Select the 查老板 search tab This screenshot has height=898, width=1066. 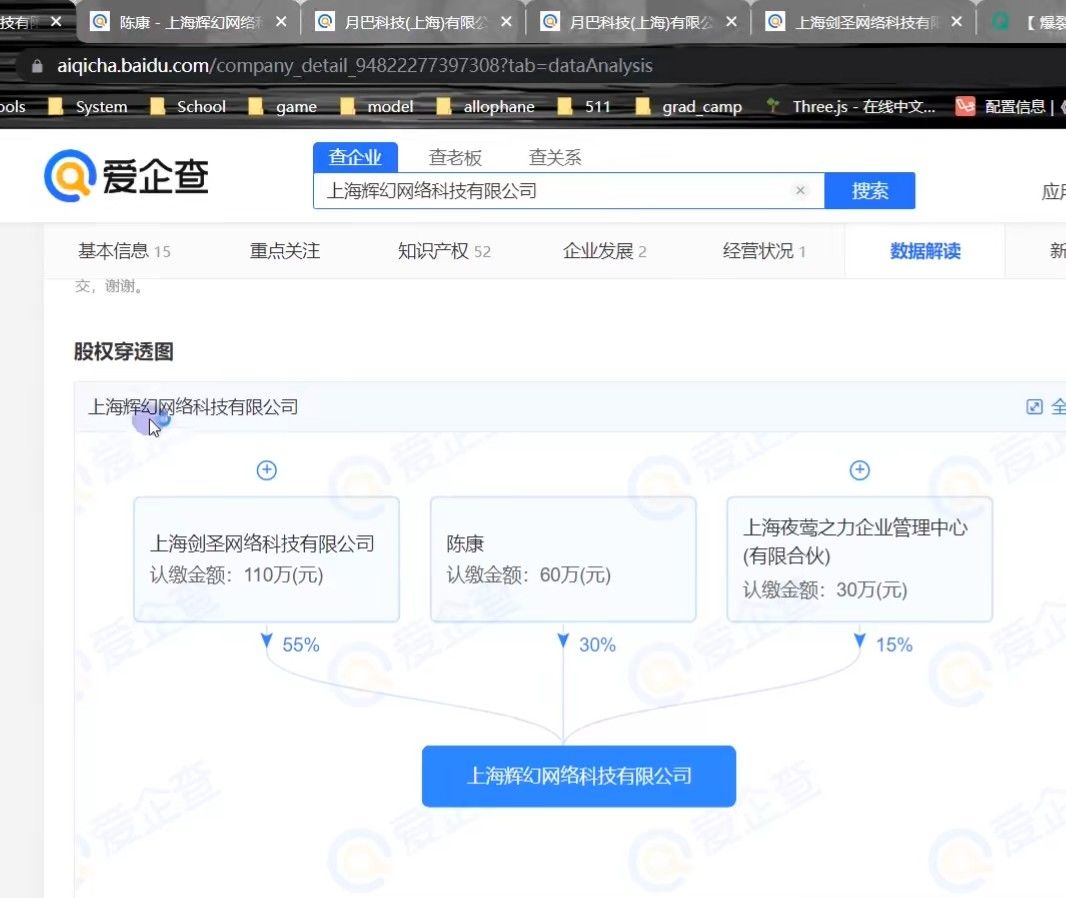coord(455,157)
